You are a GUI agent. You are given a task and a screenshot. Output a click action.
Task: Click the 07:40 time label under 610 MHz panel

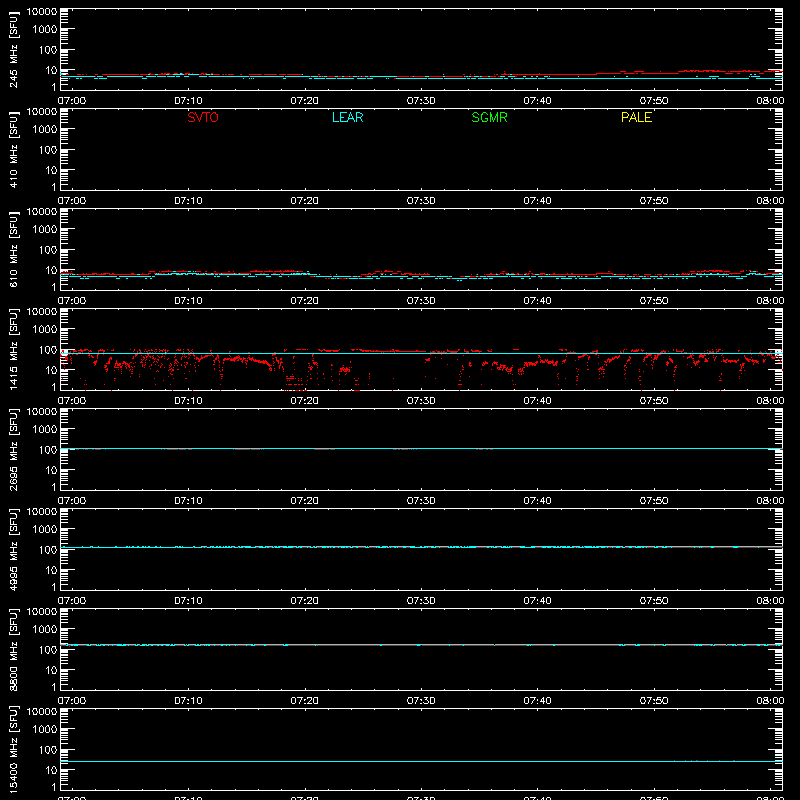[537, 301]
